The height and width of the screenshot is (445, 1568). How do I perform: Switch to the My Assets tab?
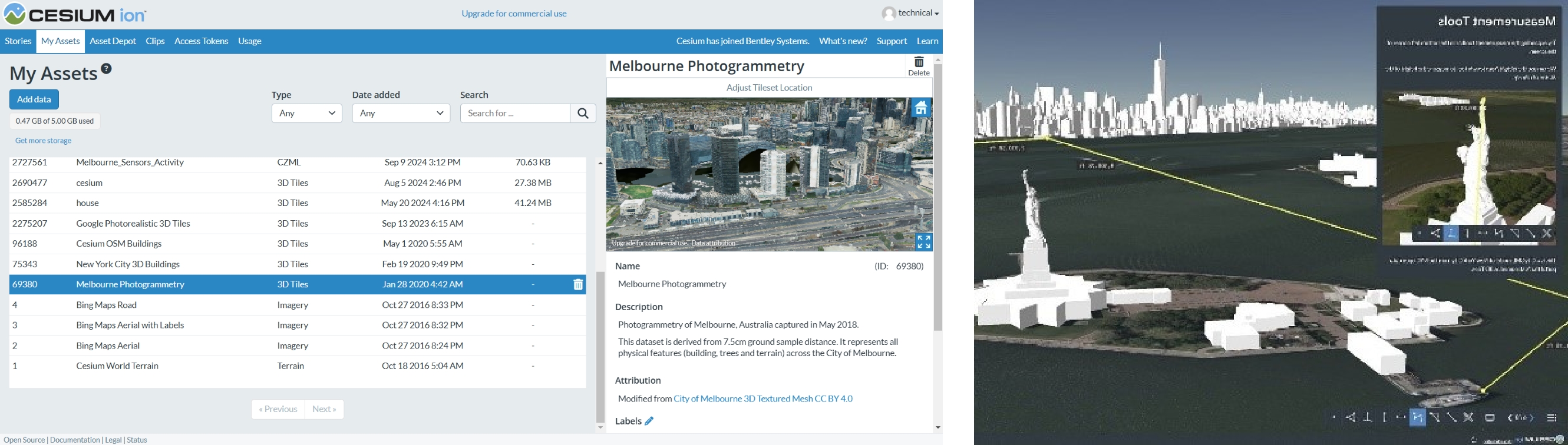coord(60,41)
